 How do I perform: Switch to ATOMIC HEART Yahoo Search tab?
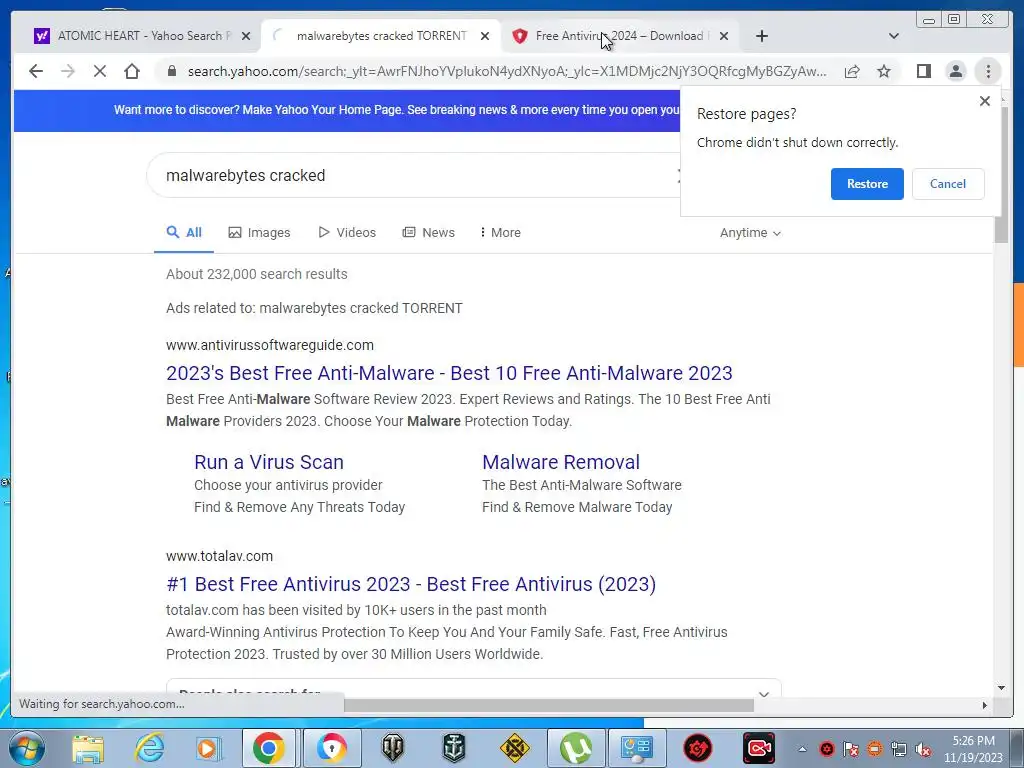141,36
